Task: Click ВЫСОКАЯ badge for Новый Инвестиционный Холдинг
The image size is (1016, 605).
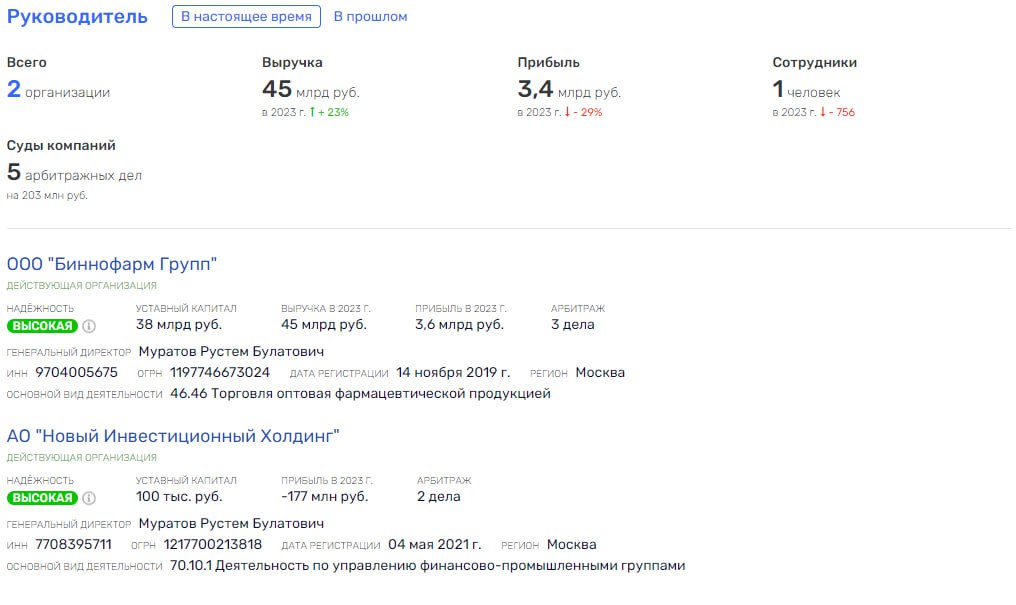Action: click(43, 498)
